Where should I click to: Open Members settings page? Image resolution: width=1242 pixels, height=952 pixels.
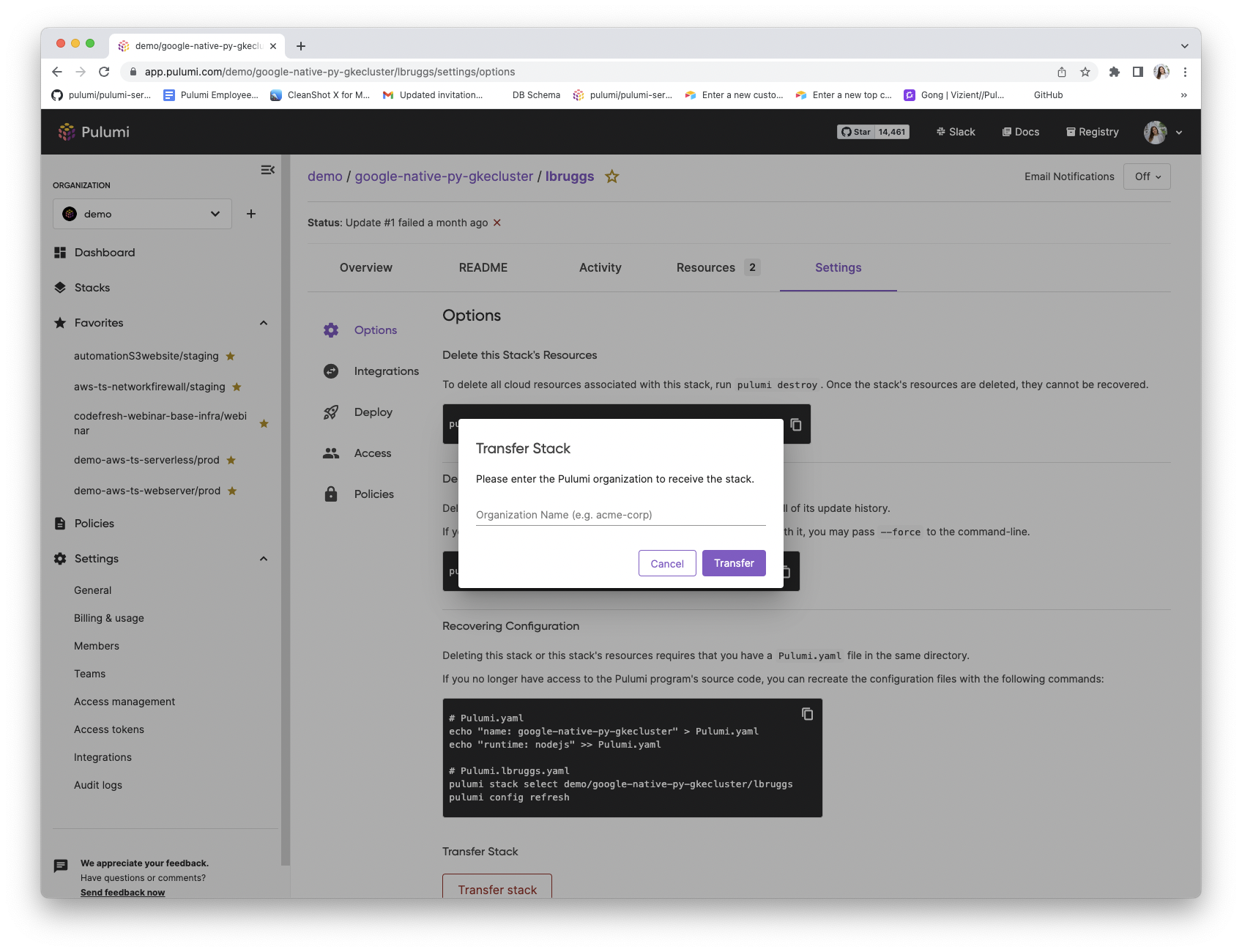[97, 646]
